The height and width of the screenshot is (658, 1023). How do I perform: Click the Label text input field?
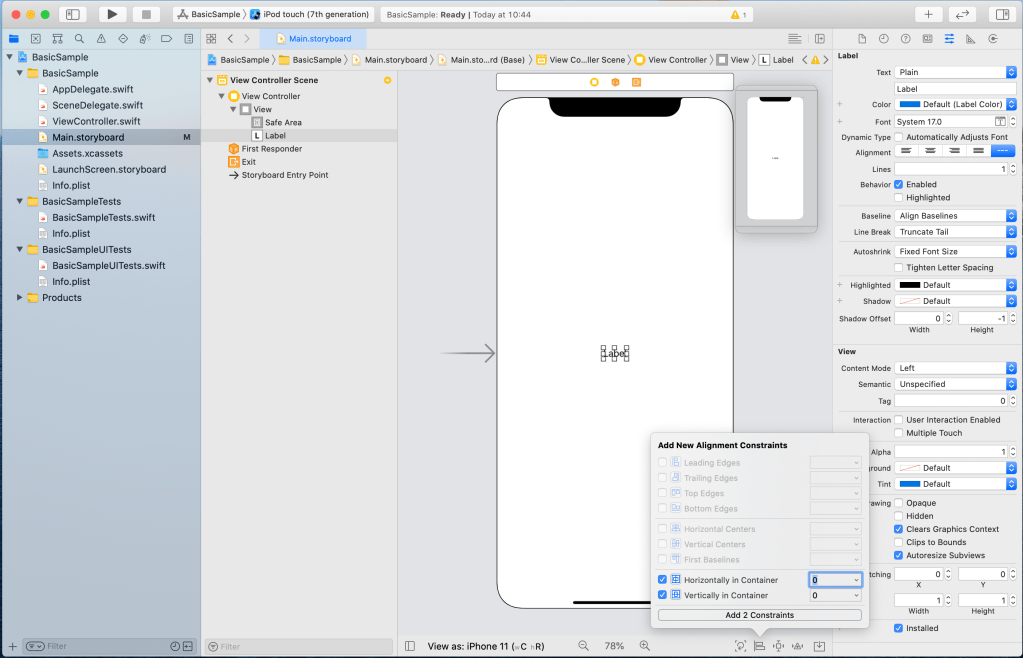pos(955,89)
